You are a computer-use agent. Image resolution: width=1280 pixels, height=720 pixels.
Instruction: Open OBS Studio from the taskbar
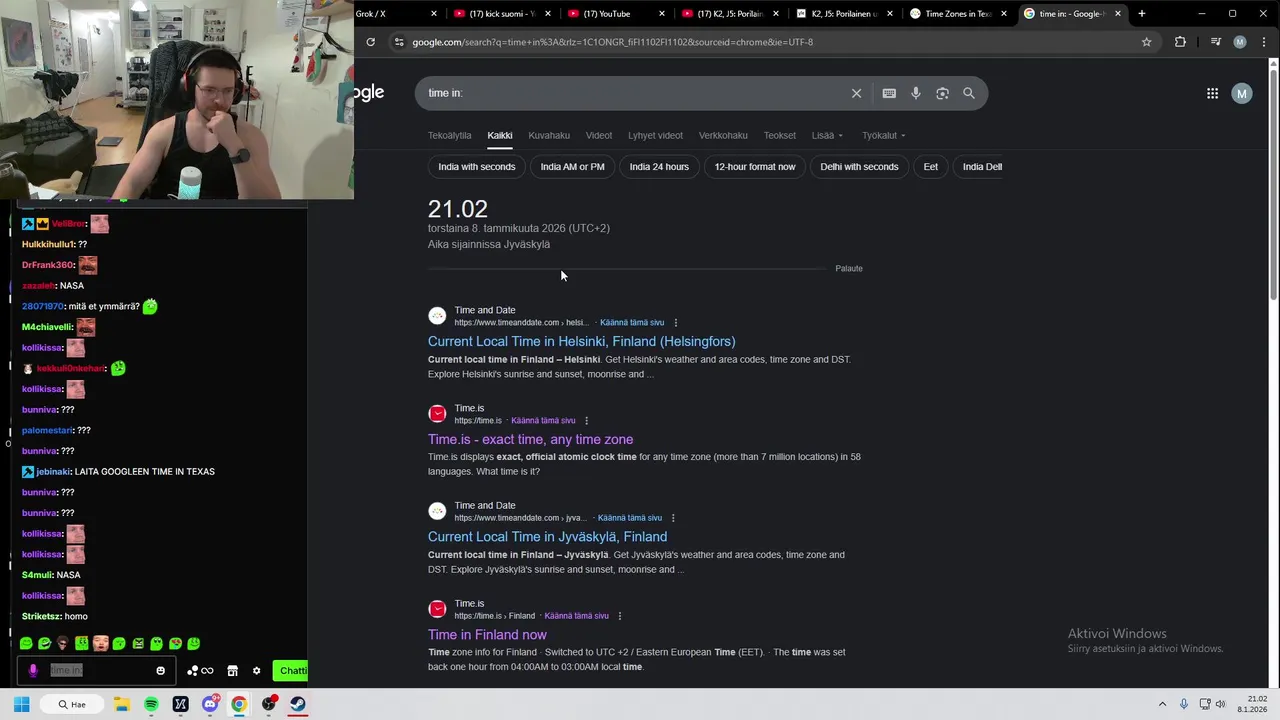point(269,704)
